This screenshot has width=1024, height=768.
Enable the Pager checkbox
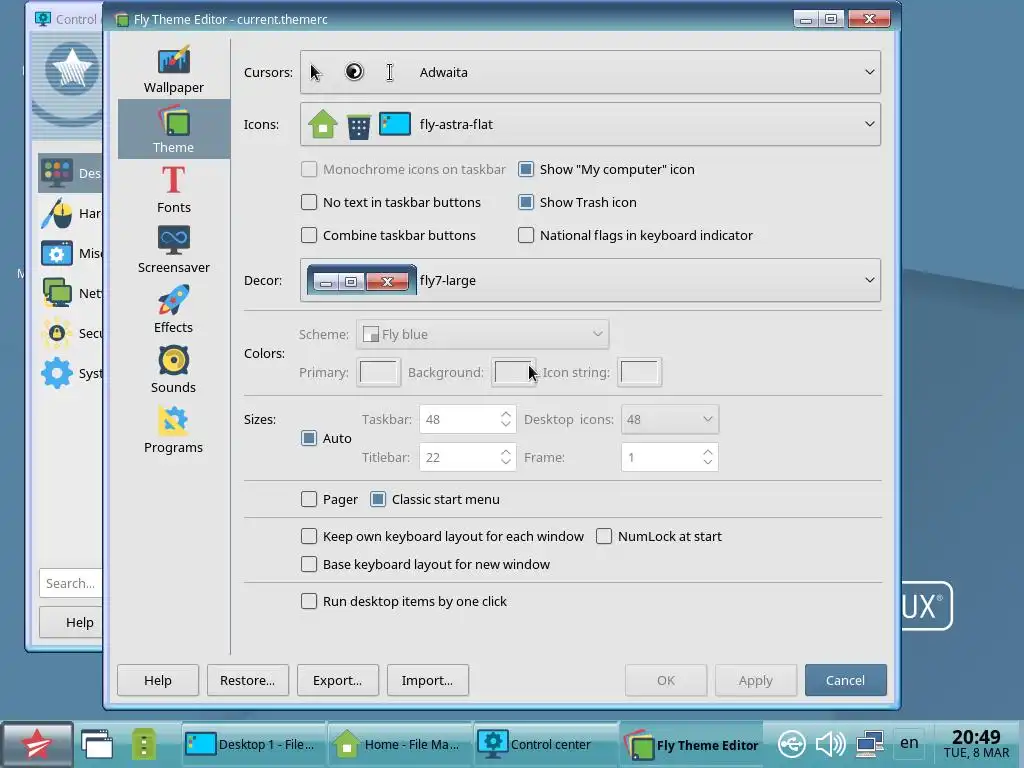[x=309, y=500]
